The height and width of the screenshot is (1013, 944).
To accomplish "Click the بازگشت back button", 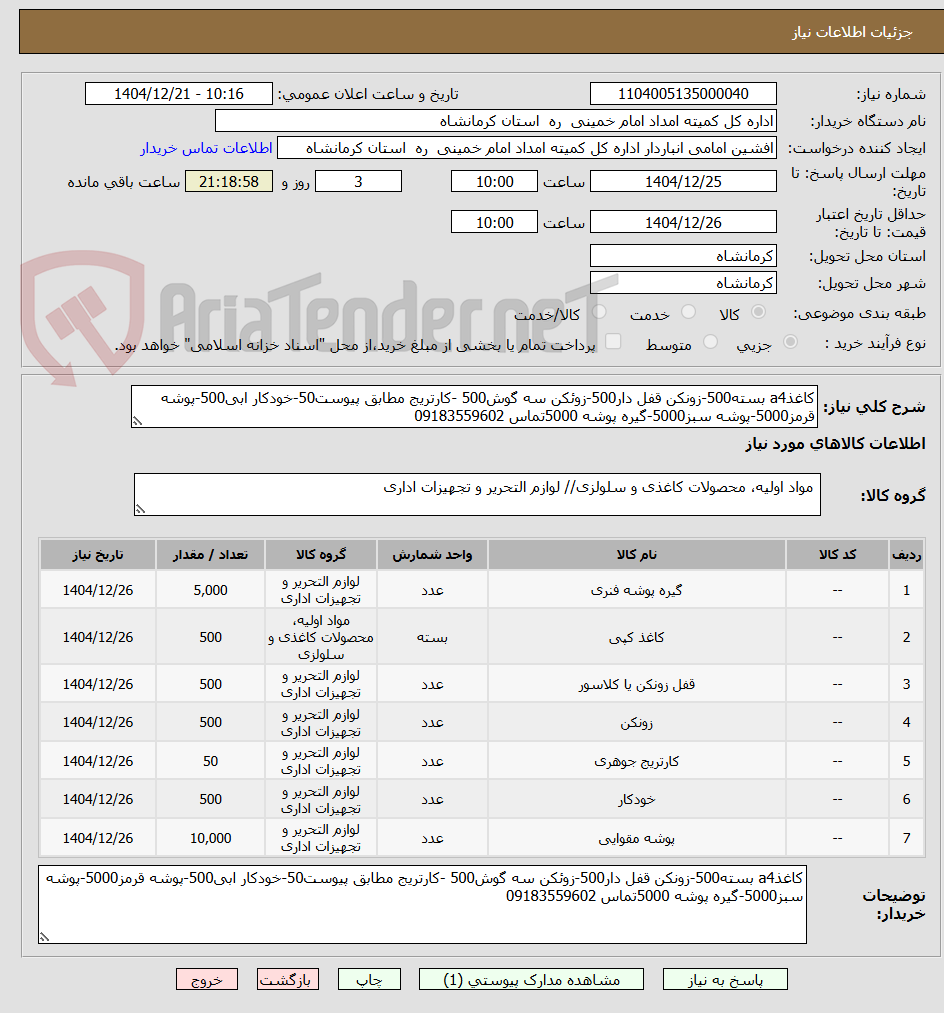I will point(288,979).
